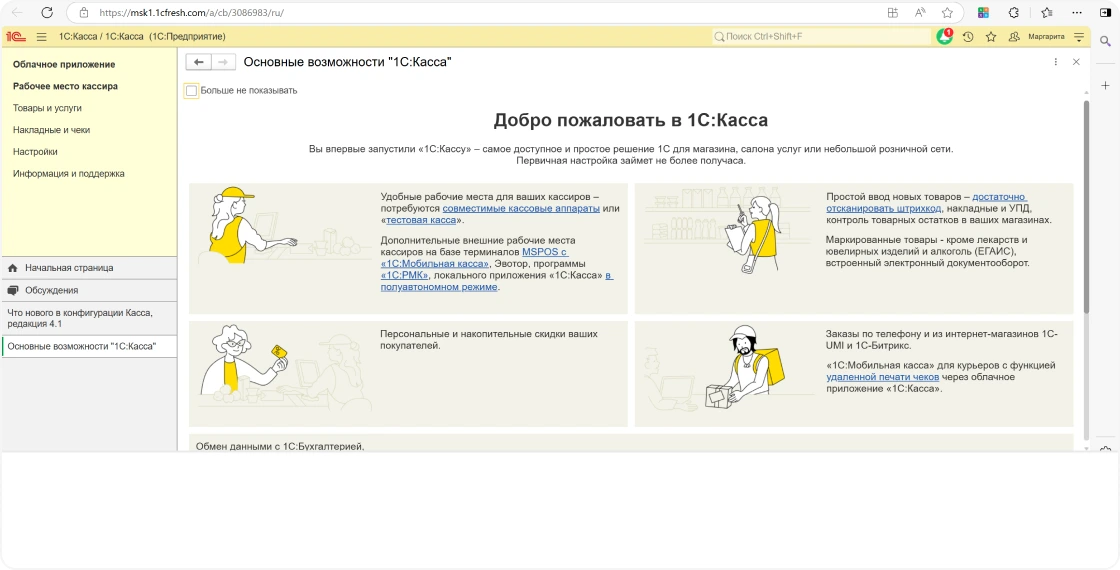Screen dimensions: 1120x570
Task: Open Накладные и чеки section
Action: coord(51,130)
